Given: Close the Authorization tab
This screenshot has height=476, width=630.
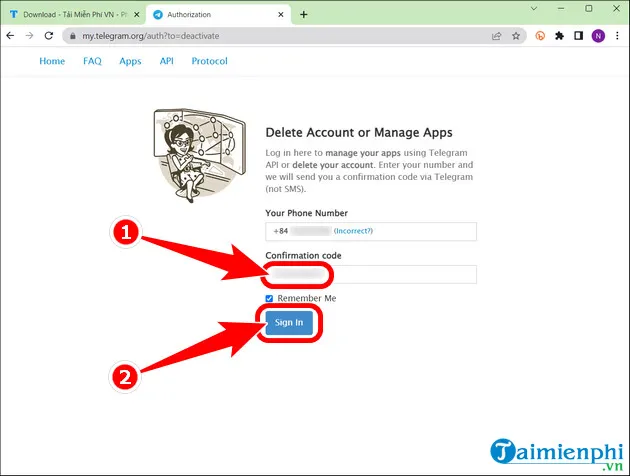Looking at the screenshot, I should pyautogui.click(x=281, y=14).
